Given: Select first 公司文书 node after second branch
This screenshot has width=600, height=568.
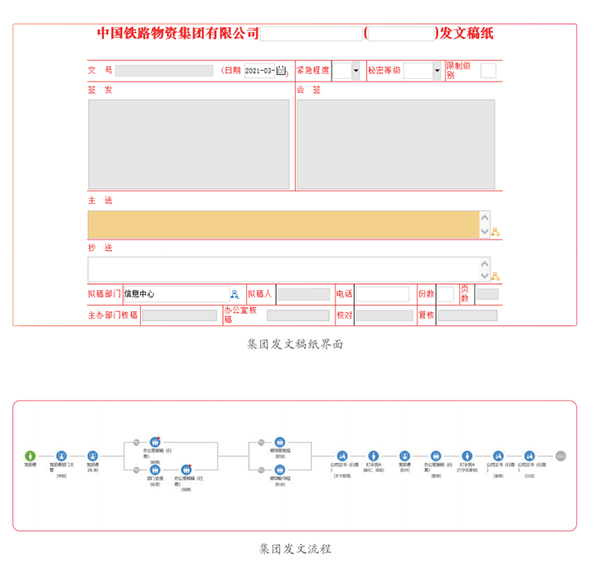Looking at the screenshot, I should [342, 456].
